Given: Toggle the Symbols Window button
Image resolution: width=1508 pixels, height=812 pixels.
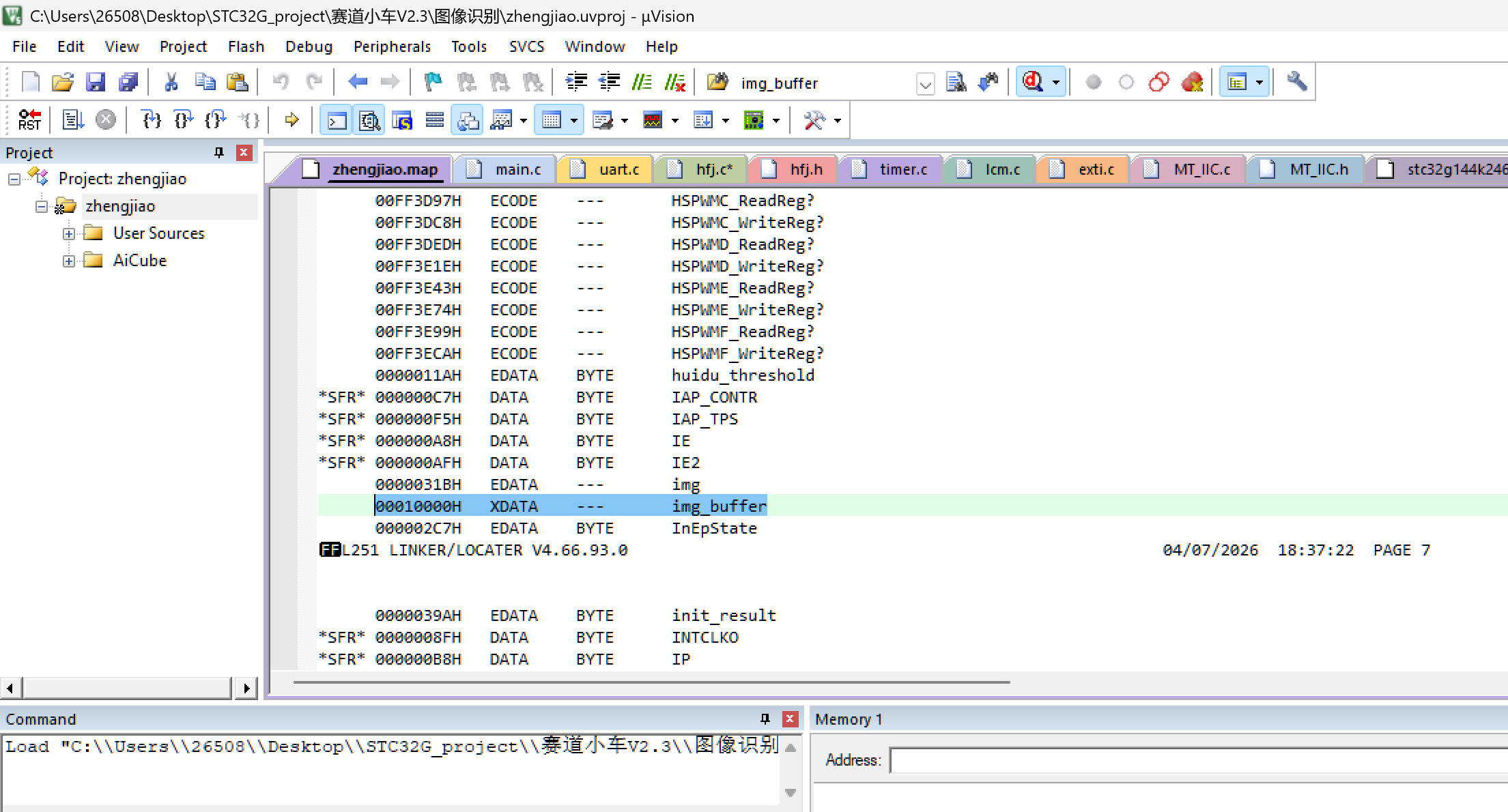Looking at the screenshot, I should (402, 121).
